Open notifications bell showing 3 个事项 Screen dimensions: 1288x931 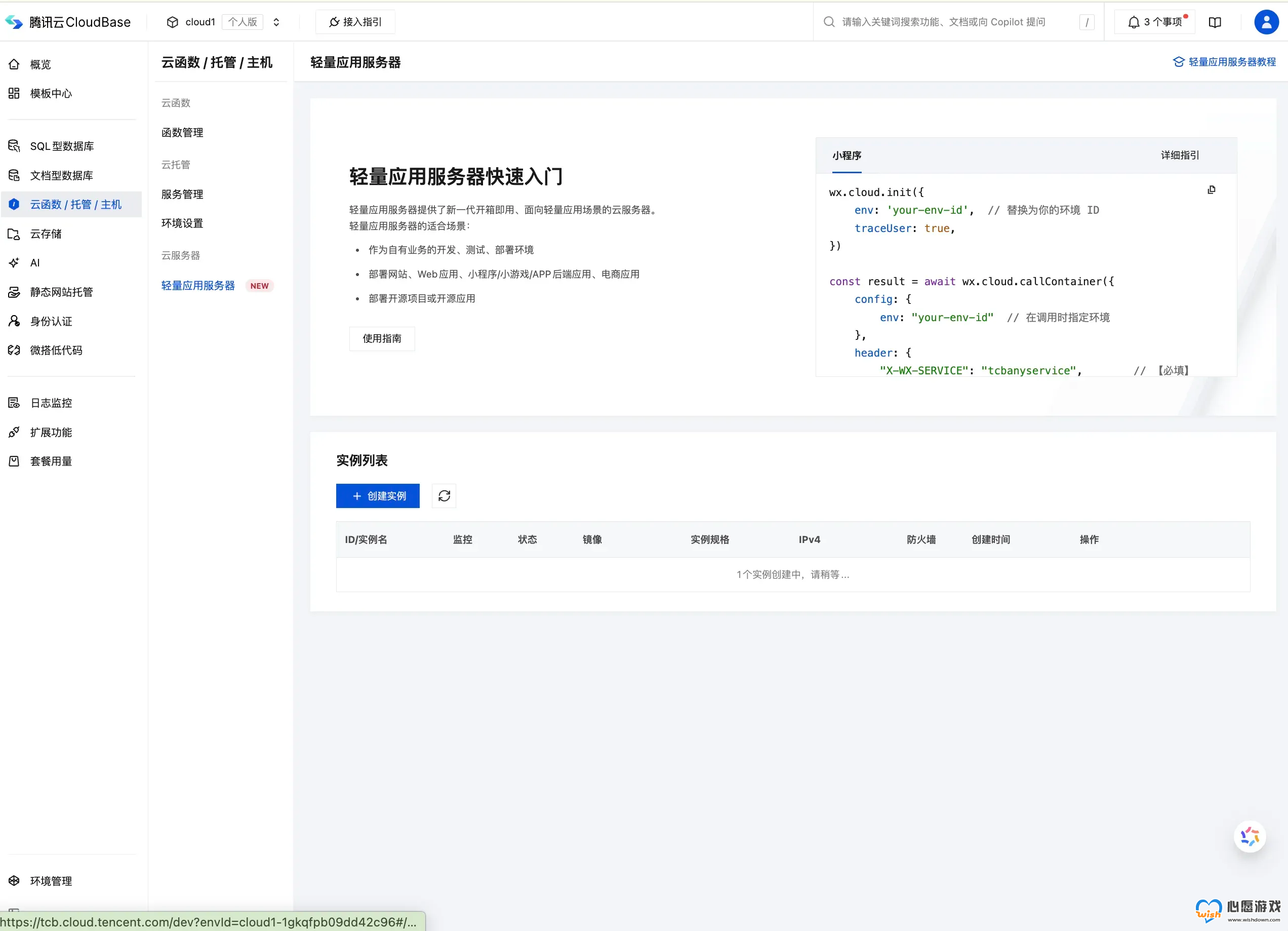point(1155,22)
